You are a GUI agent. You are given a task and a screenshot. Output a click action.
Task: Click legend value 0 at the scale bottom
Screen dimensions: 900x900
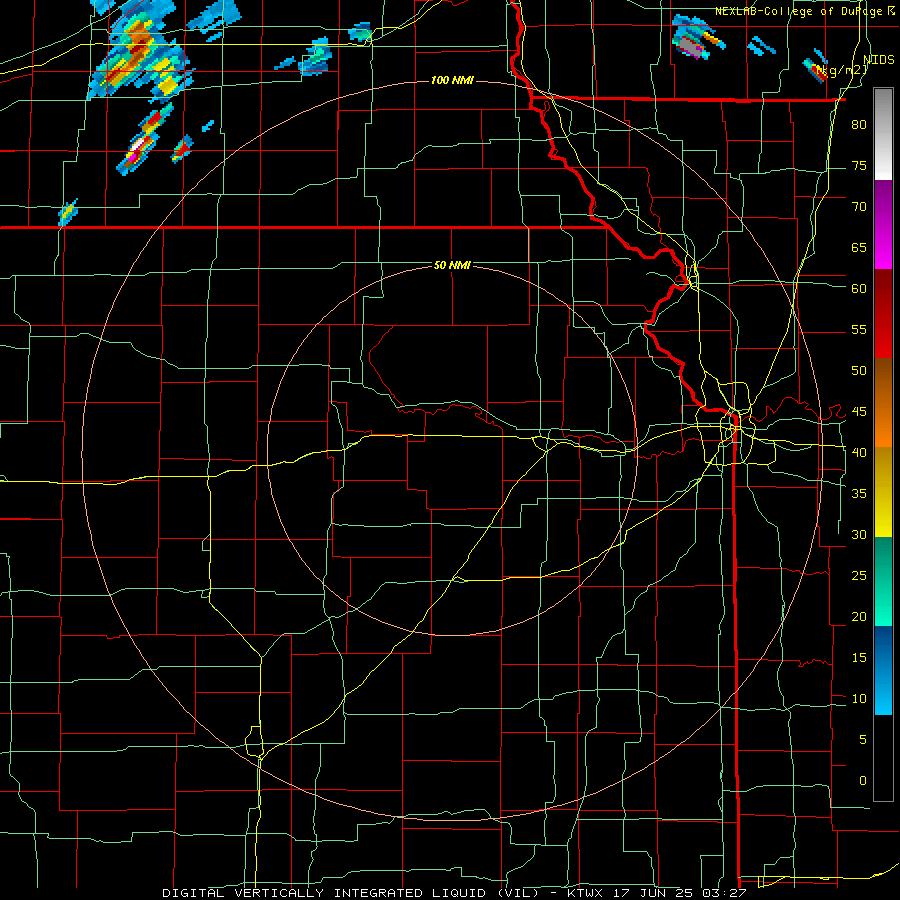click(863, 781)
